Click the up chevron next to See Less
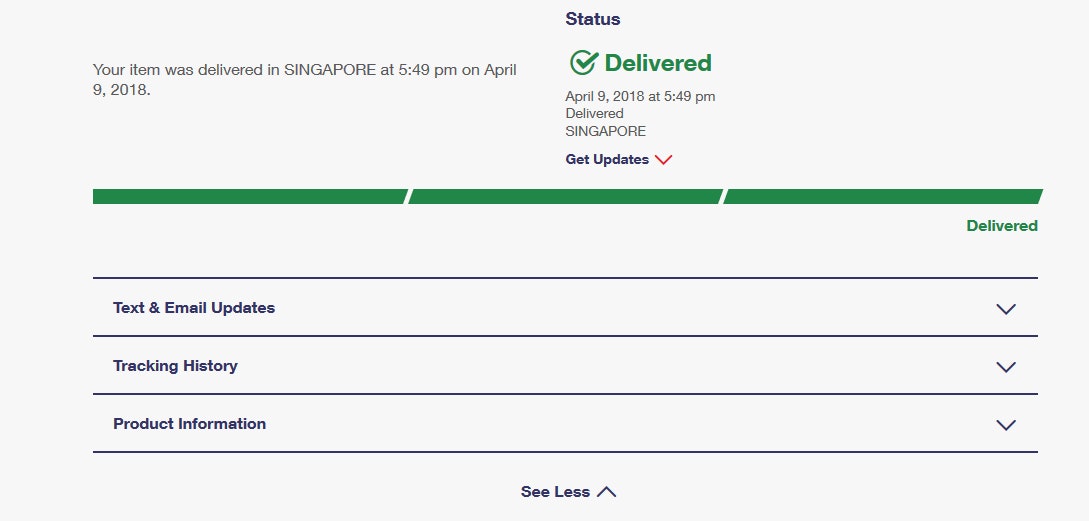This screenshot has width=1089, height=521. pos(606,492)
